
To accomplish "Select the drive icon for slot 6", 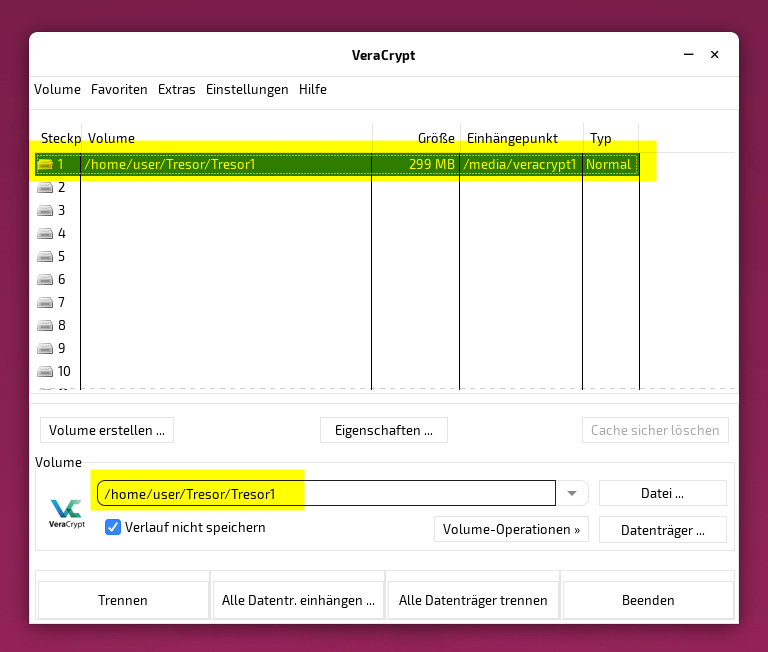I will tap(45, 279).
